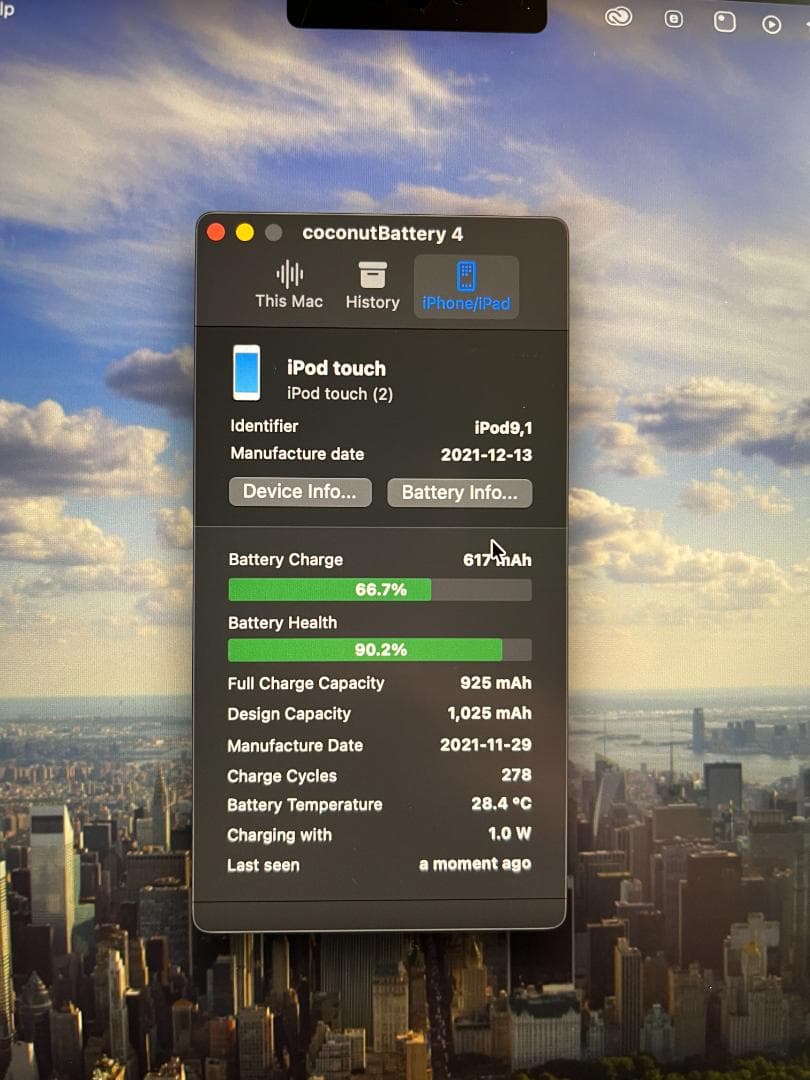Open the Device Info dialog
This screenshot has height=1080, width=810.
coord(299,491)
